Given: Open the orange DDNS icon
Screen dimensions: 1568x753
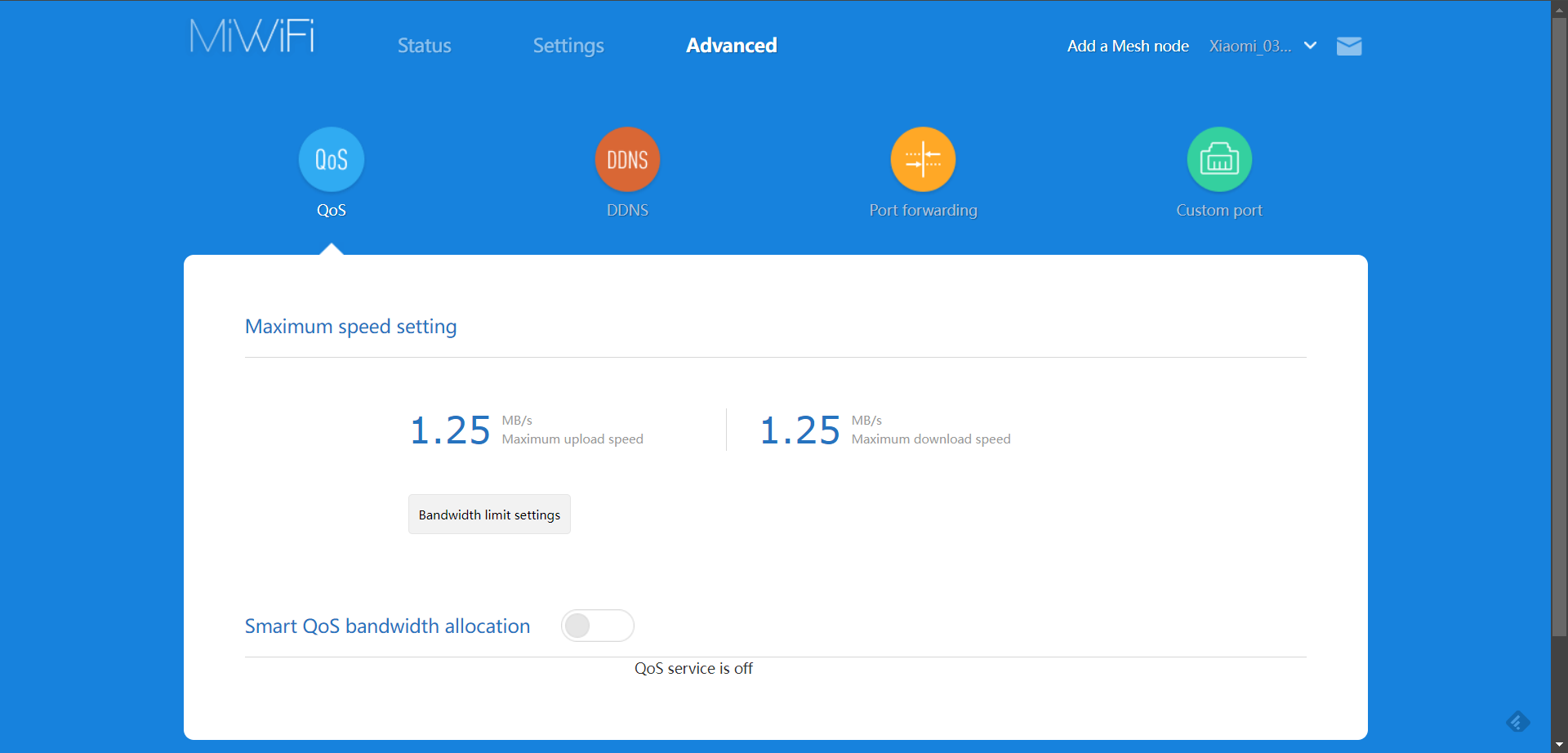Looking at the screenshot, I should [627, 159].
